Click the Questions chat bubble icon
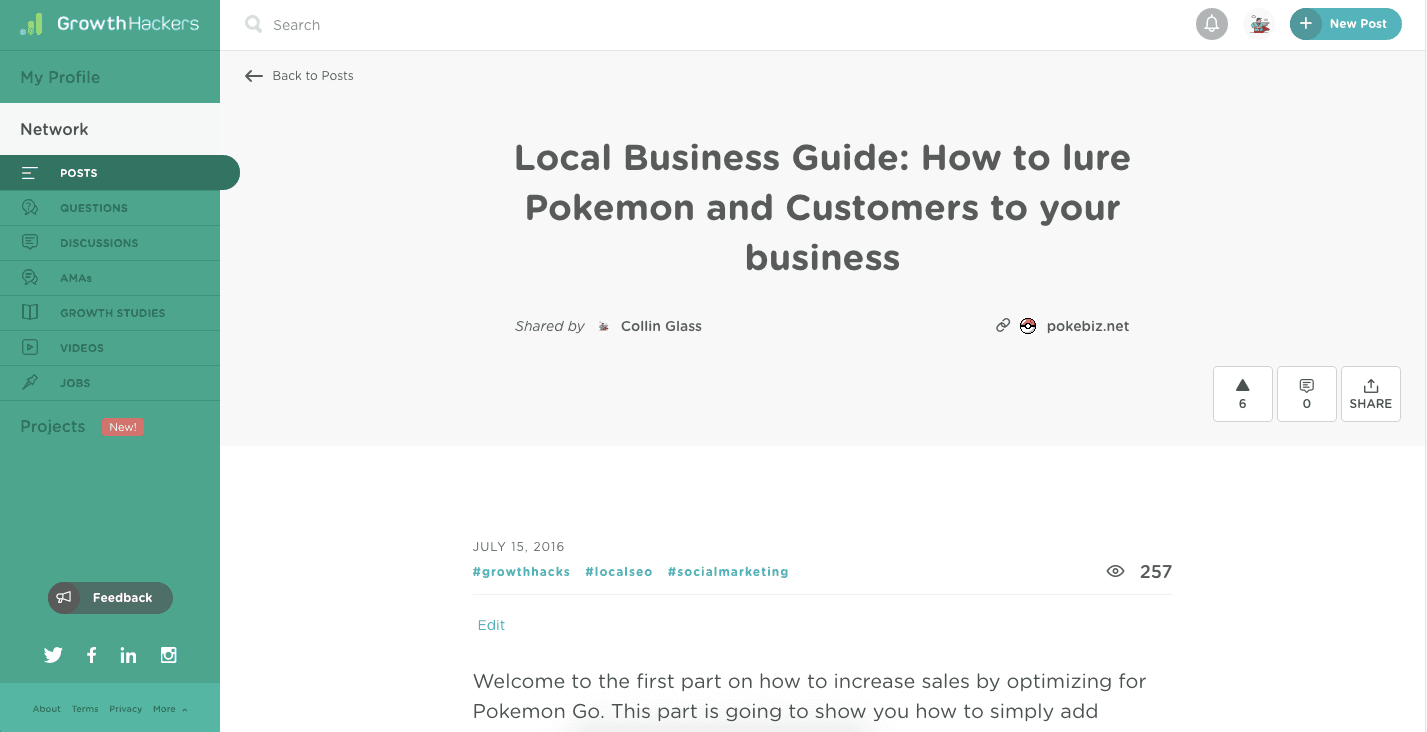1427x732 pixels. point(30,208)
